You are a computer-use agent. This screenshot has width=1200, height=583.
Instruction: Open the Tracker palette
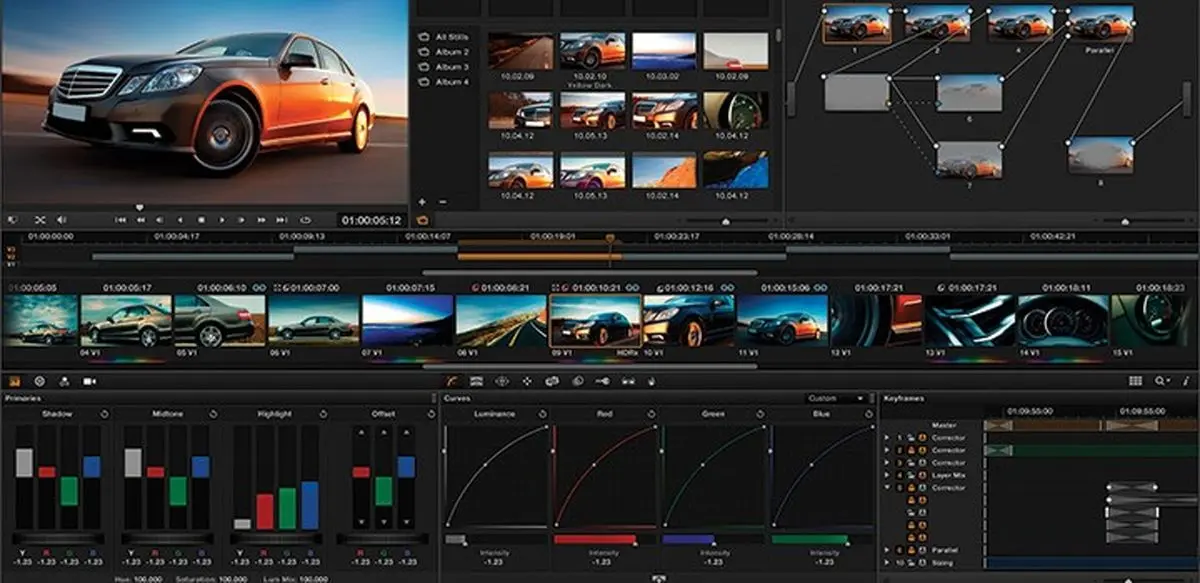(553, 381)
